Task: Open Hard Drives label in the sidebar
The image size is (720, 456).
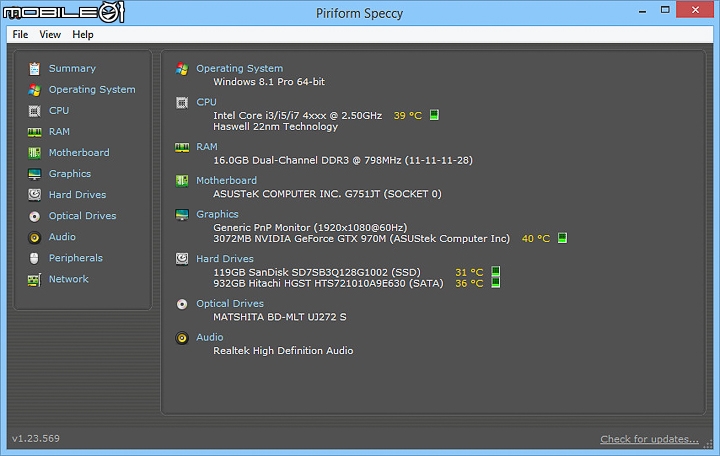Action: click(78, 195)
